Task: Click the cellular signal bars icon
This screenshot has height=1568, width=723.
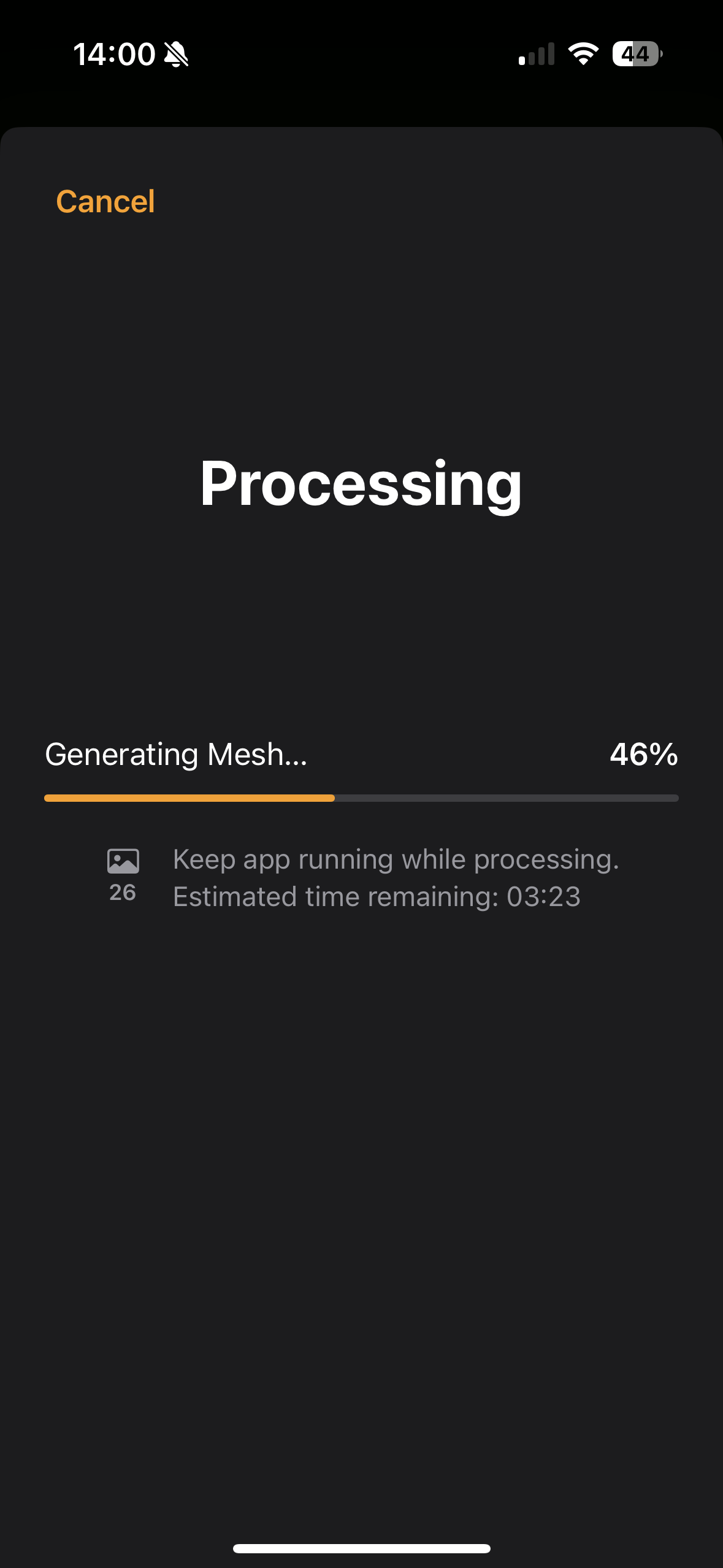Action: pos(537,54)
